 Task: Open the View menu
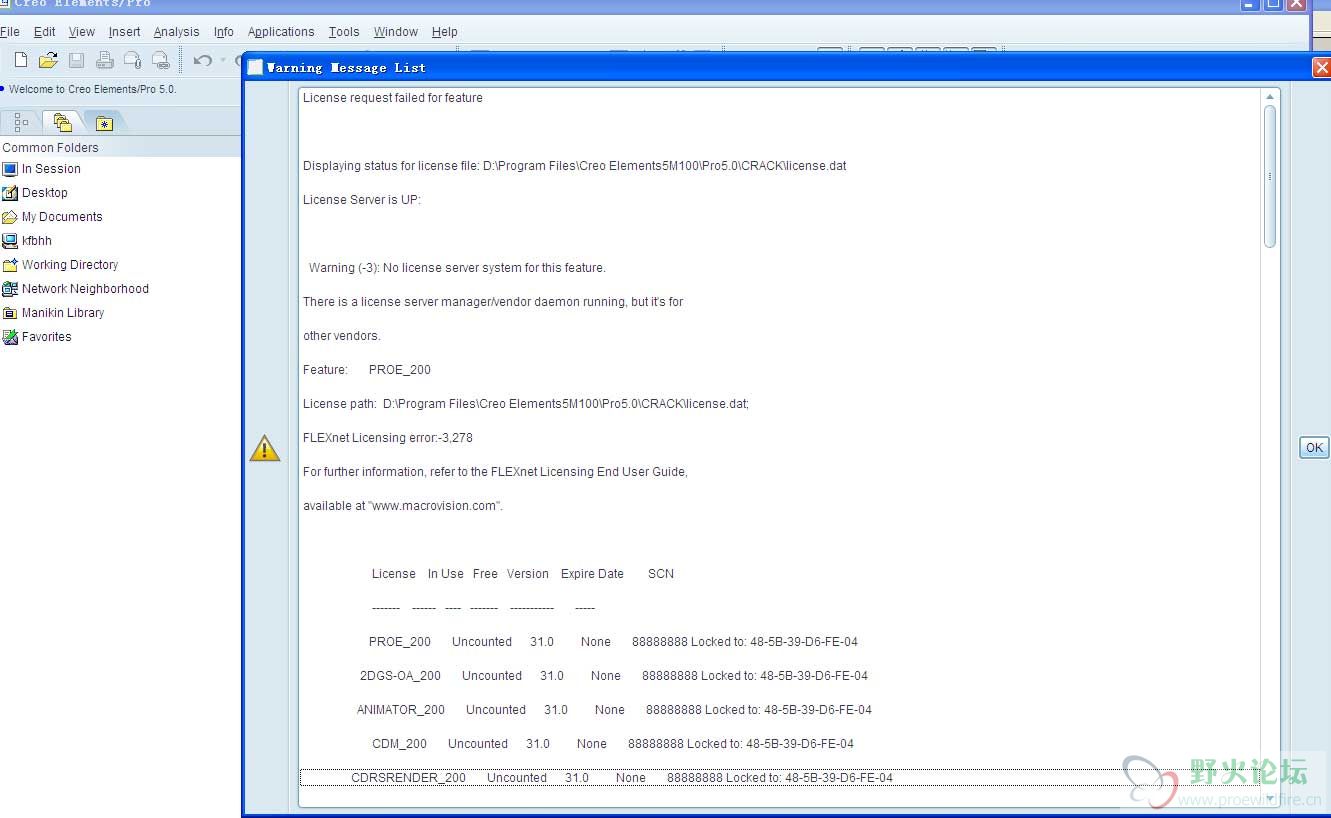coord(82,32)
